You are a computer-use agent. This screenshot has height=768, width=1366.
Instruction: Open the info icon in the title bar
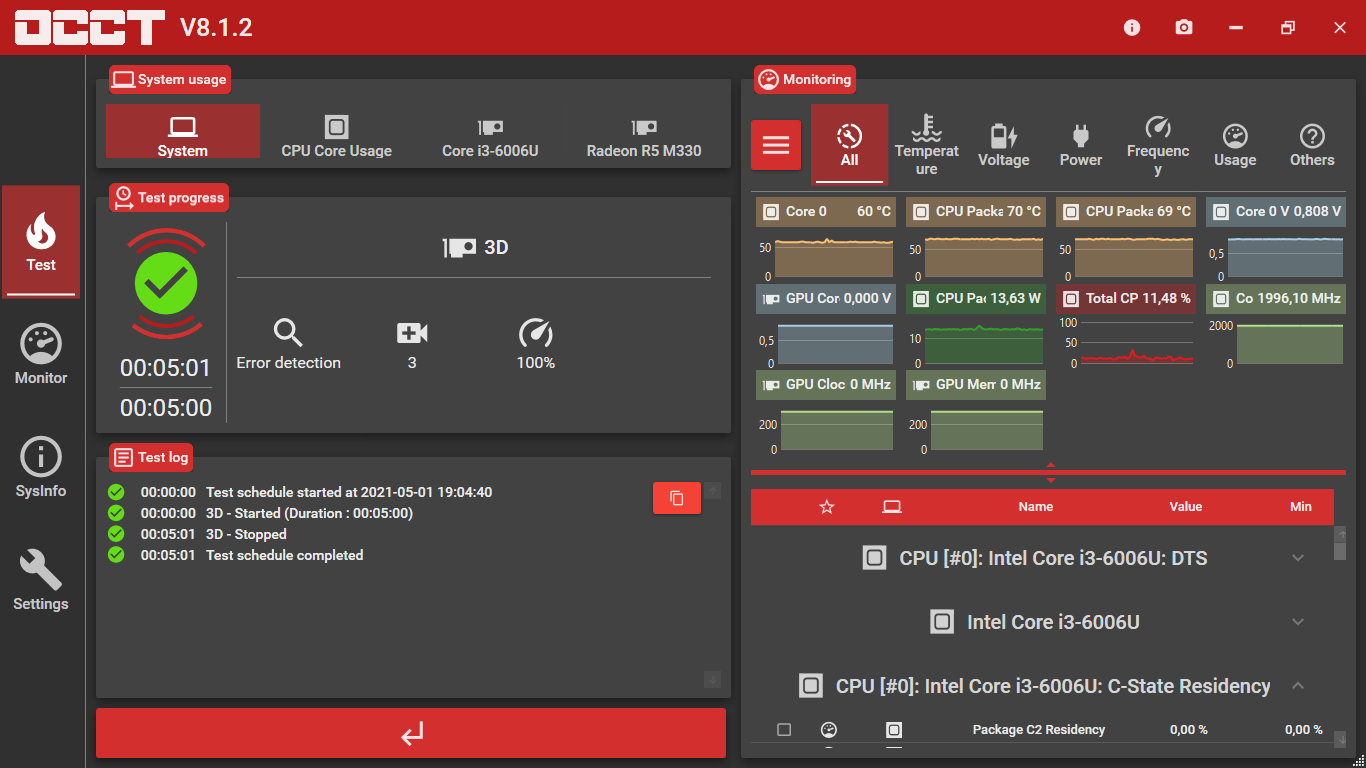1132,28
